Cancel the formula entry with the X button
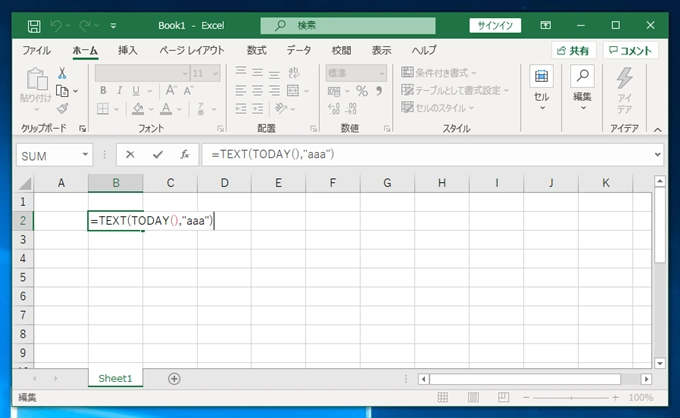680x418 pixels. tap(130, 154)
